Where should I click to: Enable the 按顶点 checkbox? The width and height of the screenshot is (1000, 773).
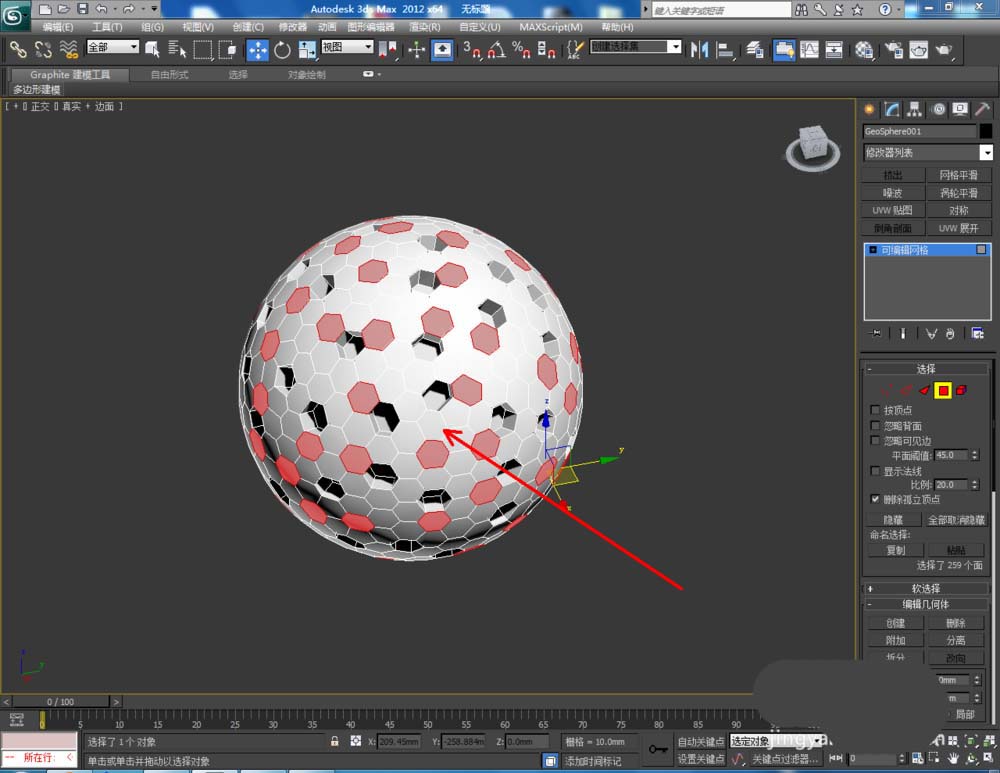click(x=876, y=410)
